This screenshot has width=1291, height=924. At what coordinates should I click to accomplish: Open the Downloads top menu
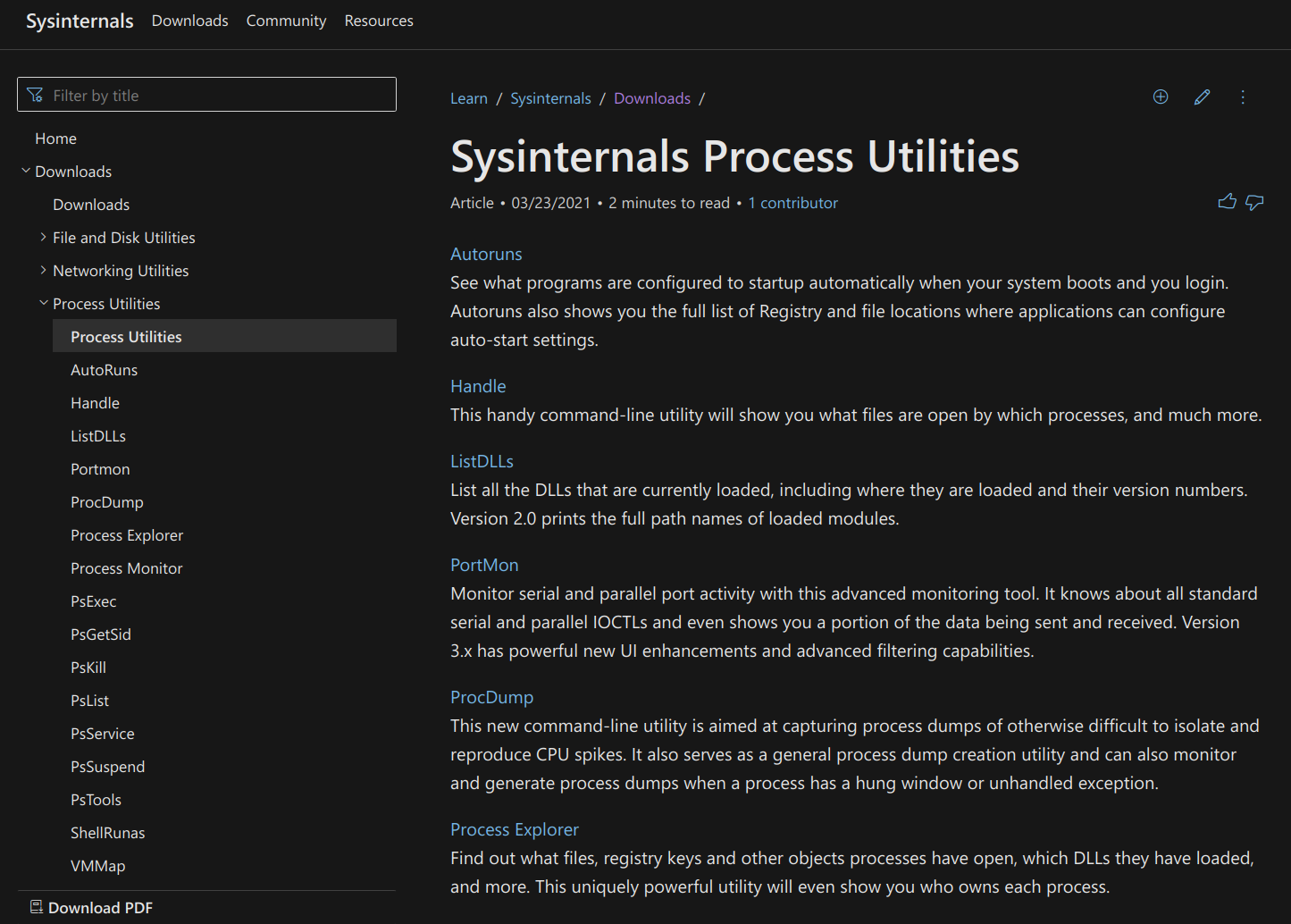tap(189, 21)
